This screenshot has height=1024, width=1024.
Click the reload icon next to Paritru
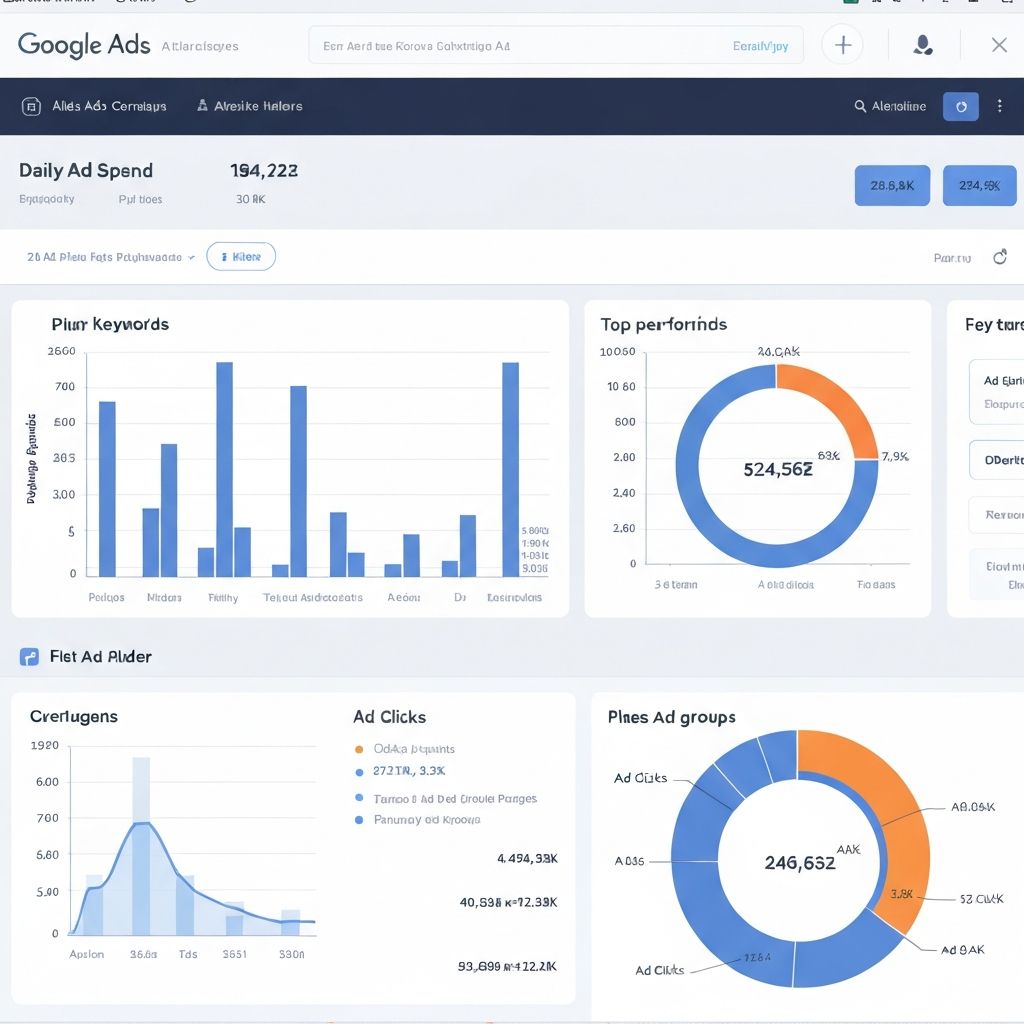[999, 257]
